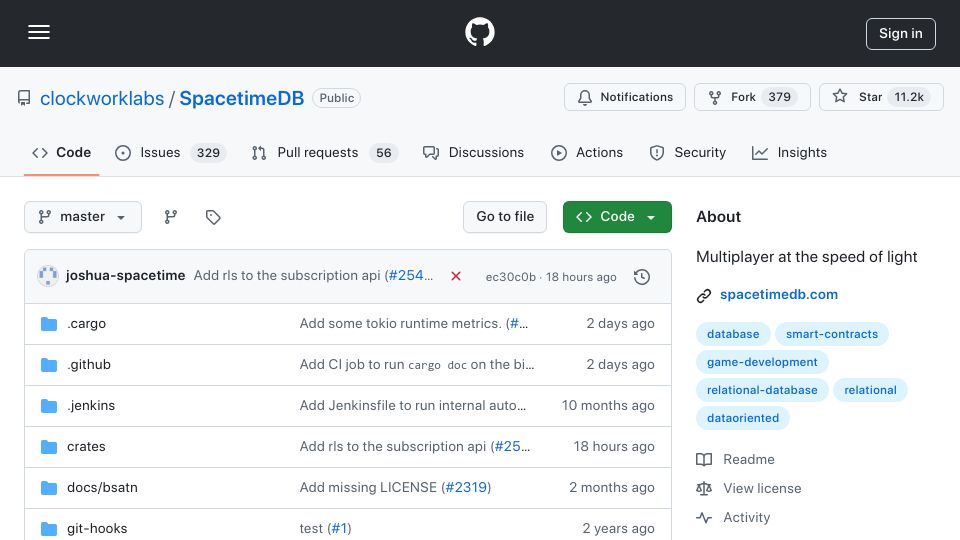Click the .cargo folder icon
Image resolution: width=960 pixels, height=540 pixels.
[49, 324]
